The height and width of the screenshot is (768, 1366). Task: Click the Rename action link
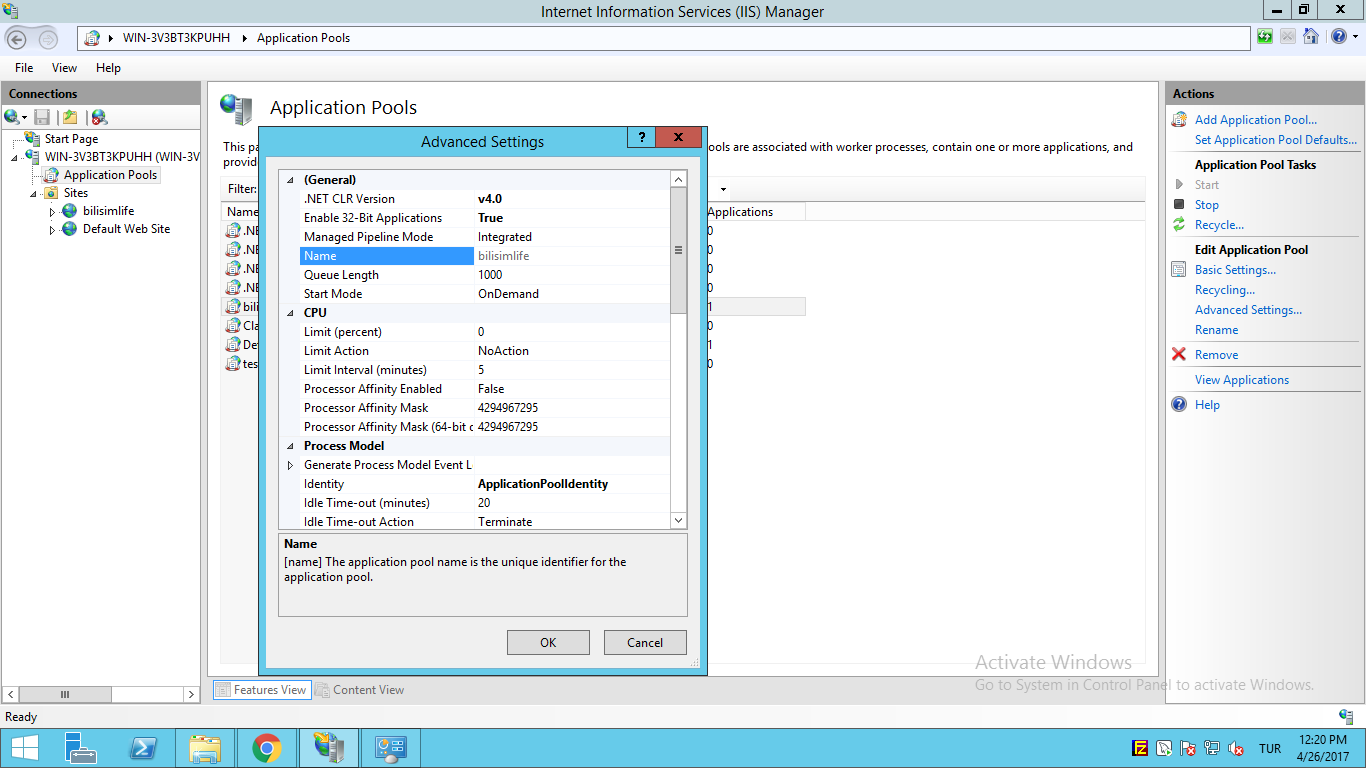1216,330
